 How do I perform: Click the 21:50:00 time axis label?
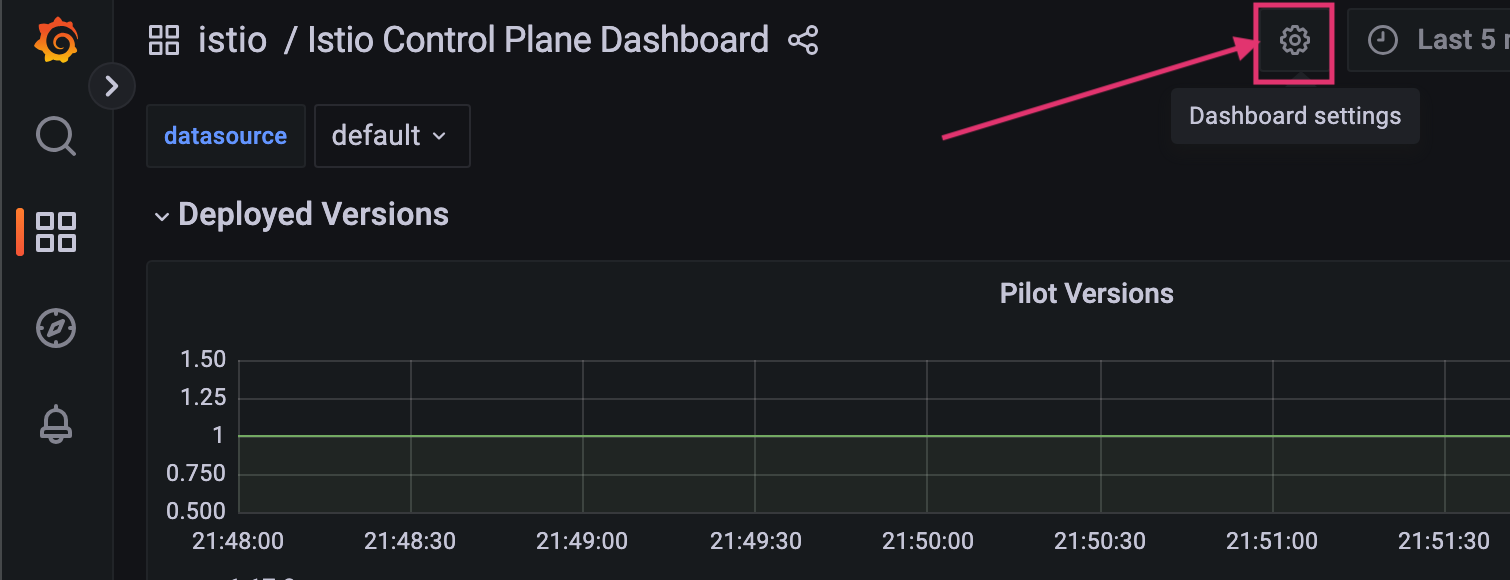(927, 541)
